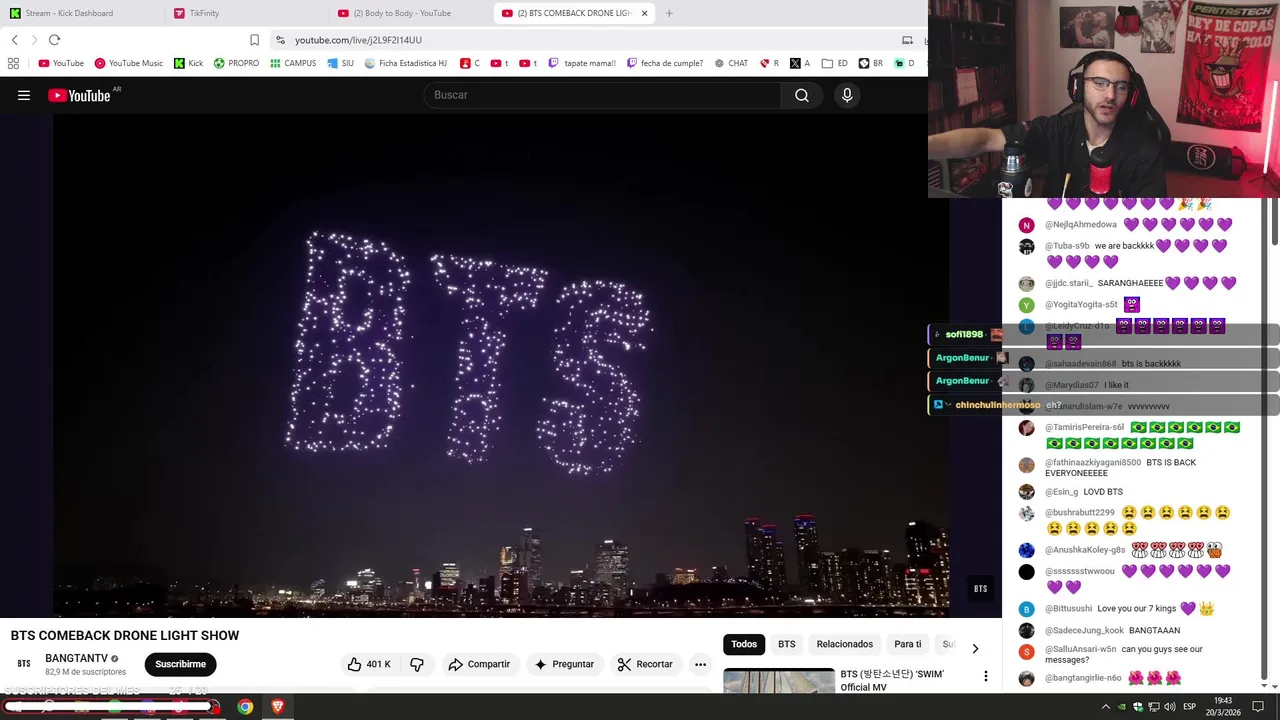Open the BTS channel avatar
This screenshot has height=720, width=1280.
tap(24, 664)
